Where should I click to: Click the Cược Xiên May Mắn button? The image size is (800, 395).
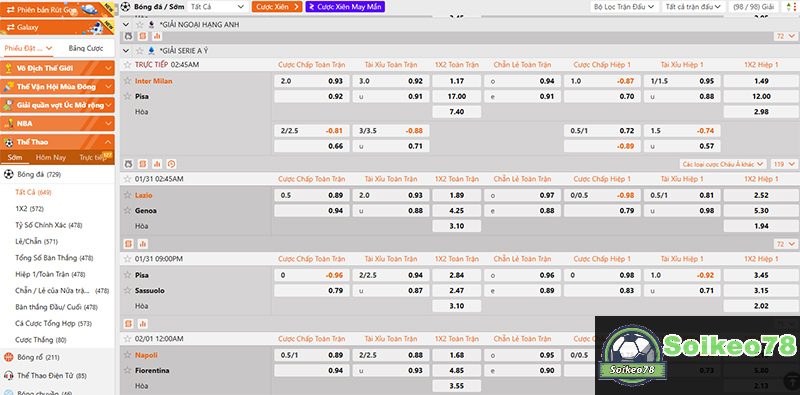(345, 7)
